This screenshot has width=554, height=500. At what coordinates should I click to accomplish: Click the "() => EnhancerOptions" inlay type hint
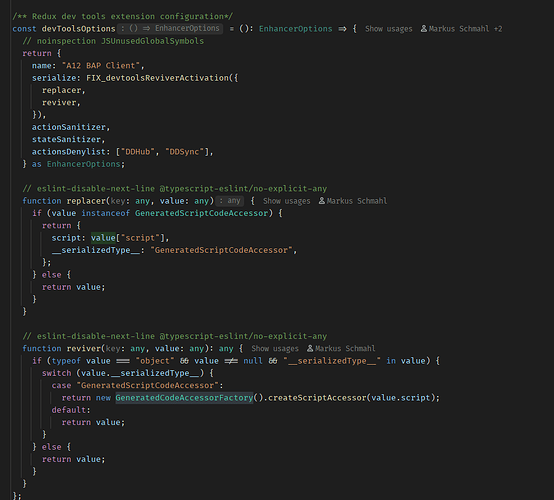coord(170,28)
